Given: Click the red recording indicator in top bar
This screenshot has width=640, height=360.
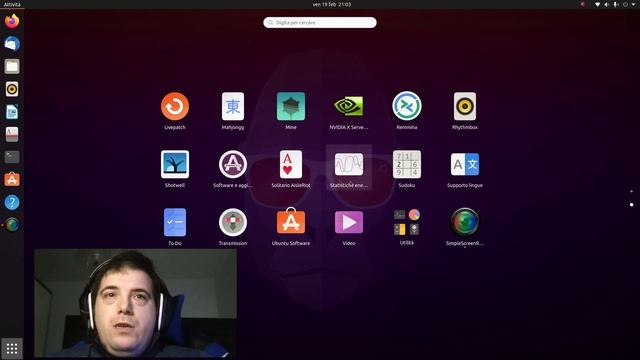Looking at the screenshot, I should tap(583, 4).
